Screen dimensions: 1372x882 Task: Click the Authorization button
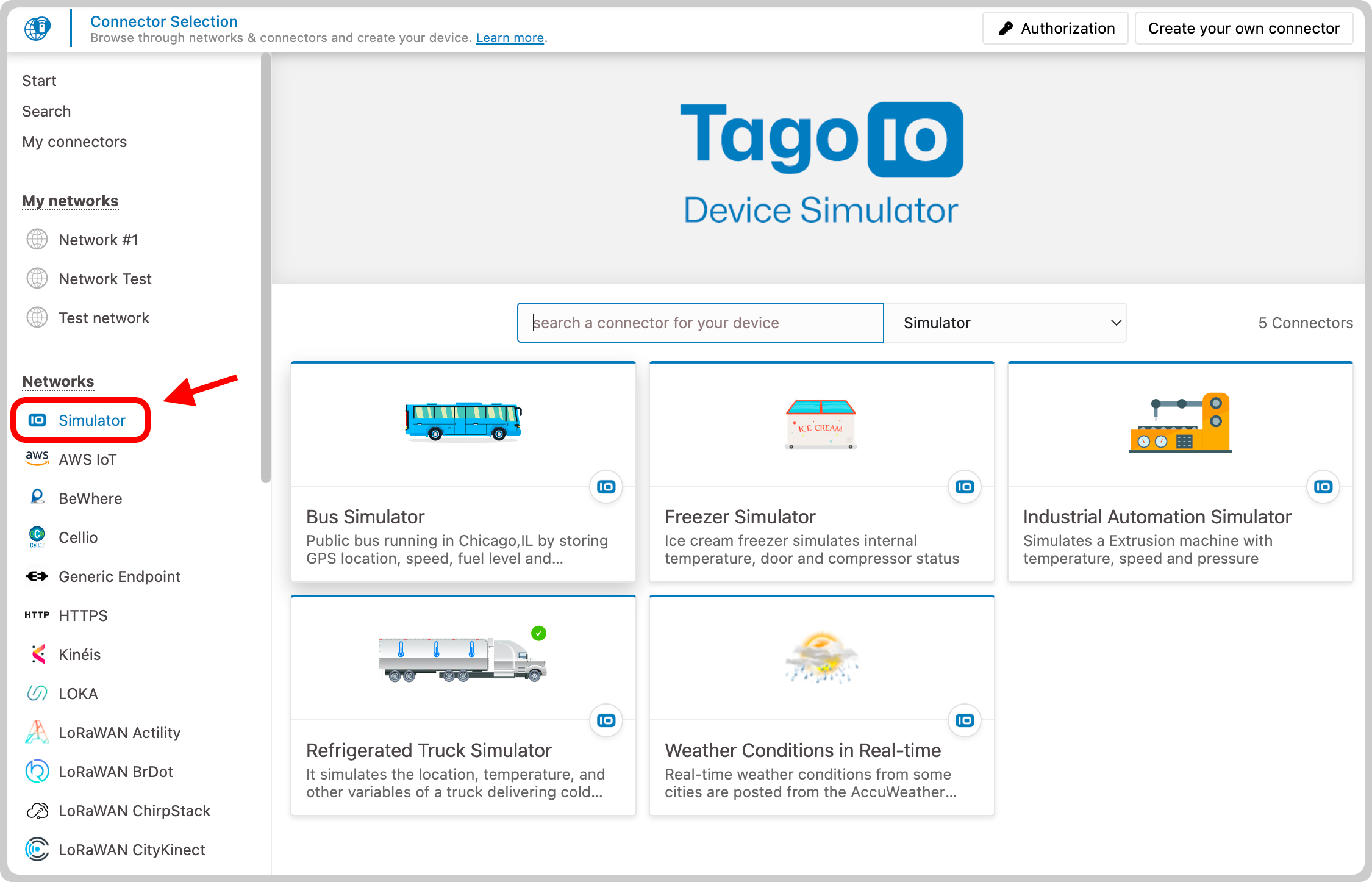pyautogui.click(x=1056, y=28)
